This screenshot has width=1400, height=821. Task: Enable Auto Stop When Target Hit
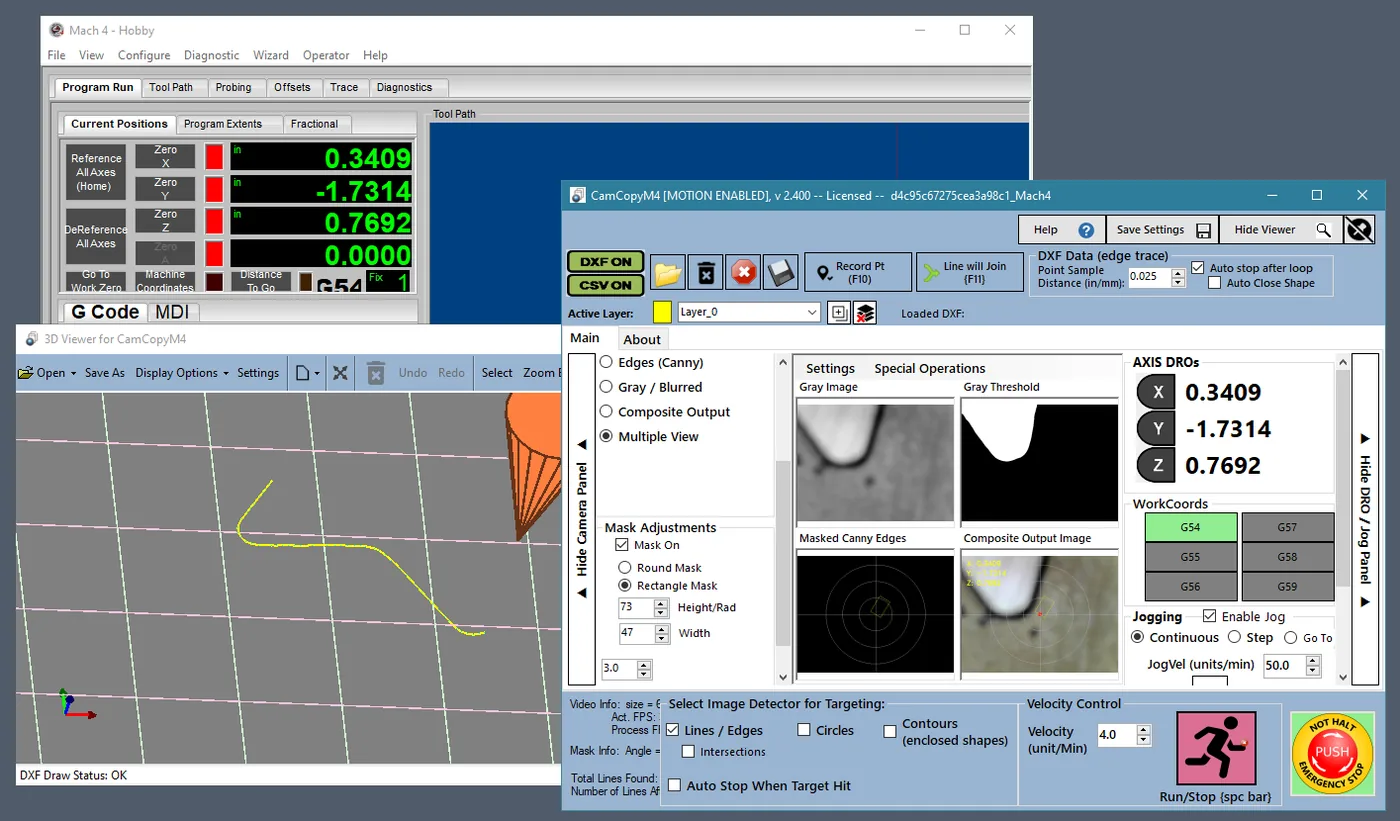[x=674, y=786]
